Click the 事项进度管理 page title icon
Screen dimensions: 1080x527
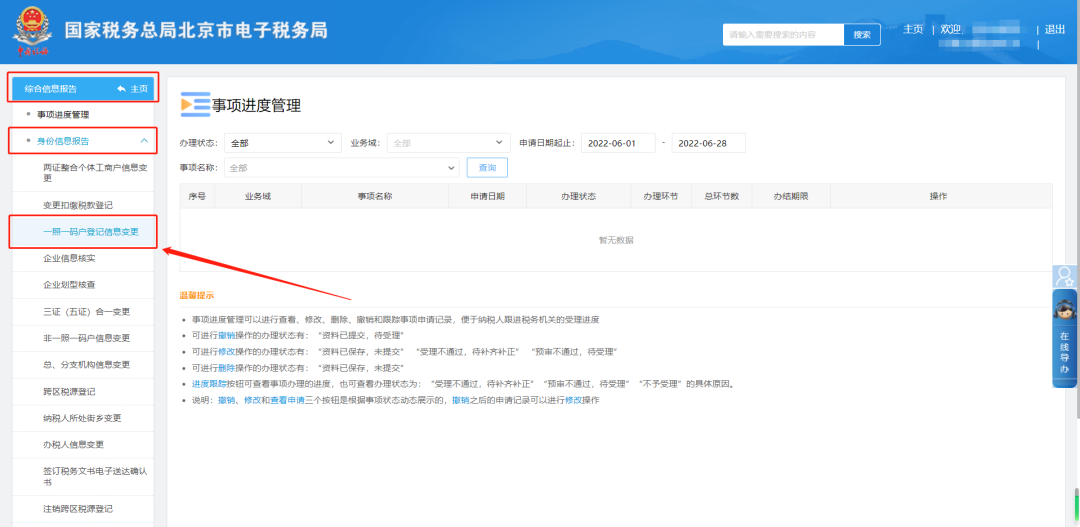pyautogui.click(x=194, y=105)
